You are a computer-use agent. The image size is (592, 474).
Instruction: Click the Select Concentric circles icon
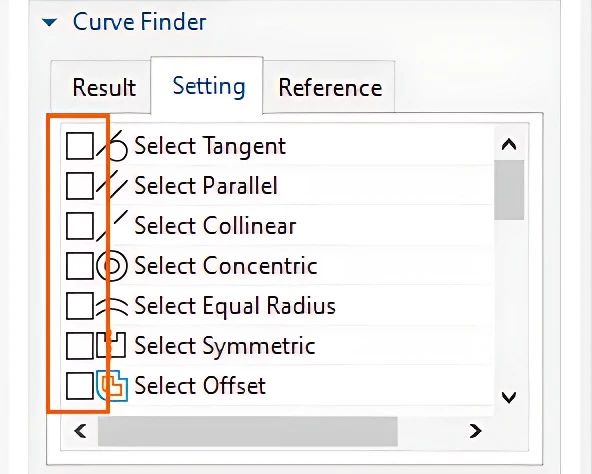112,266
